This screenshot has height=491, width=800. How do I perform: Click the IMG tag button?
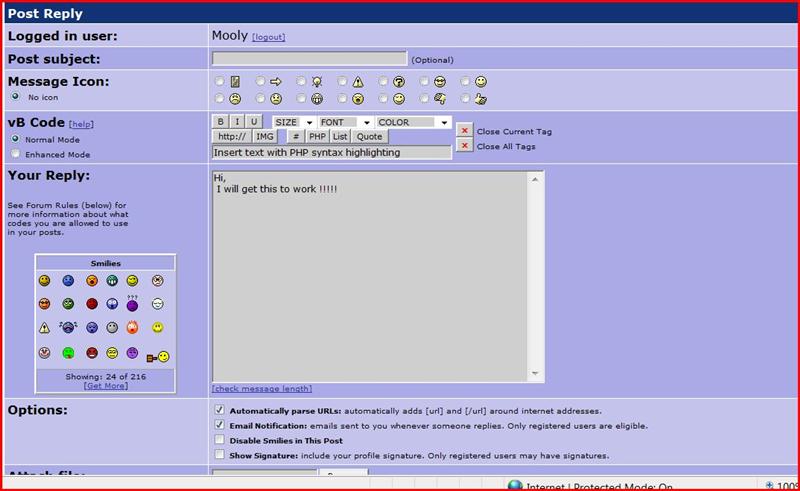[x=265, y=136]
